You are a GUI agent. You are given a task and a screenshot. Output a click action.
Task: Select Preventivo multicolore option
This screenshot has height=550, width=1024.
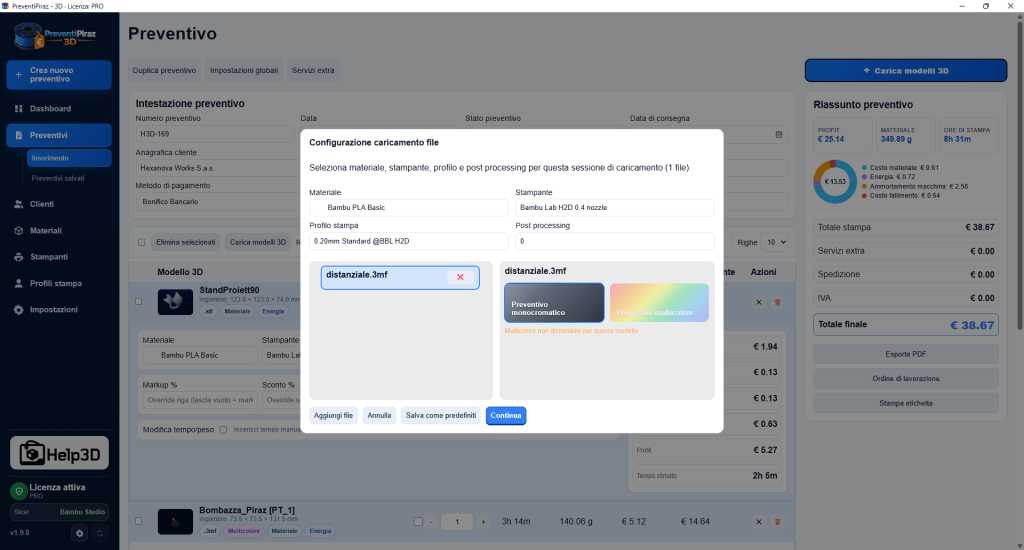[x=659, y=302]
